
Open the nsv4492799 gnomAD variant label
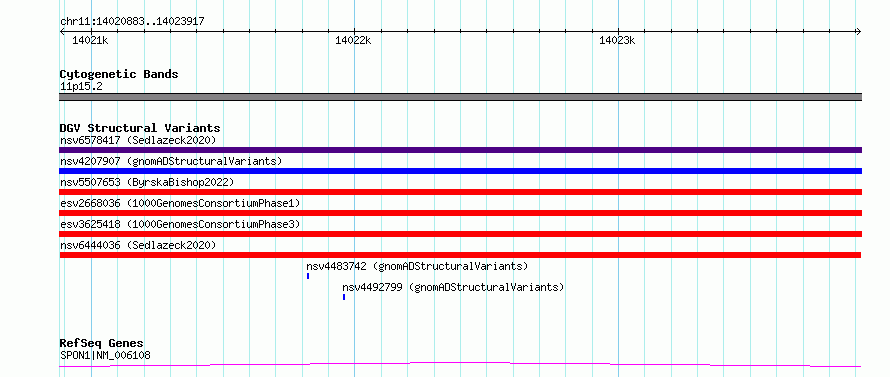click(x=453, y=287)
